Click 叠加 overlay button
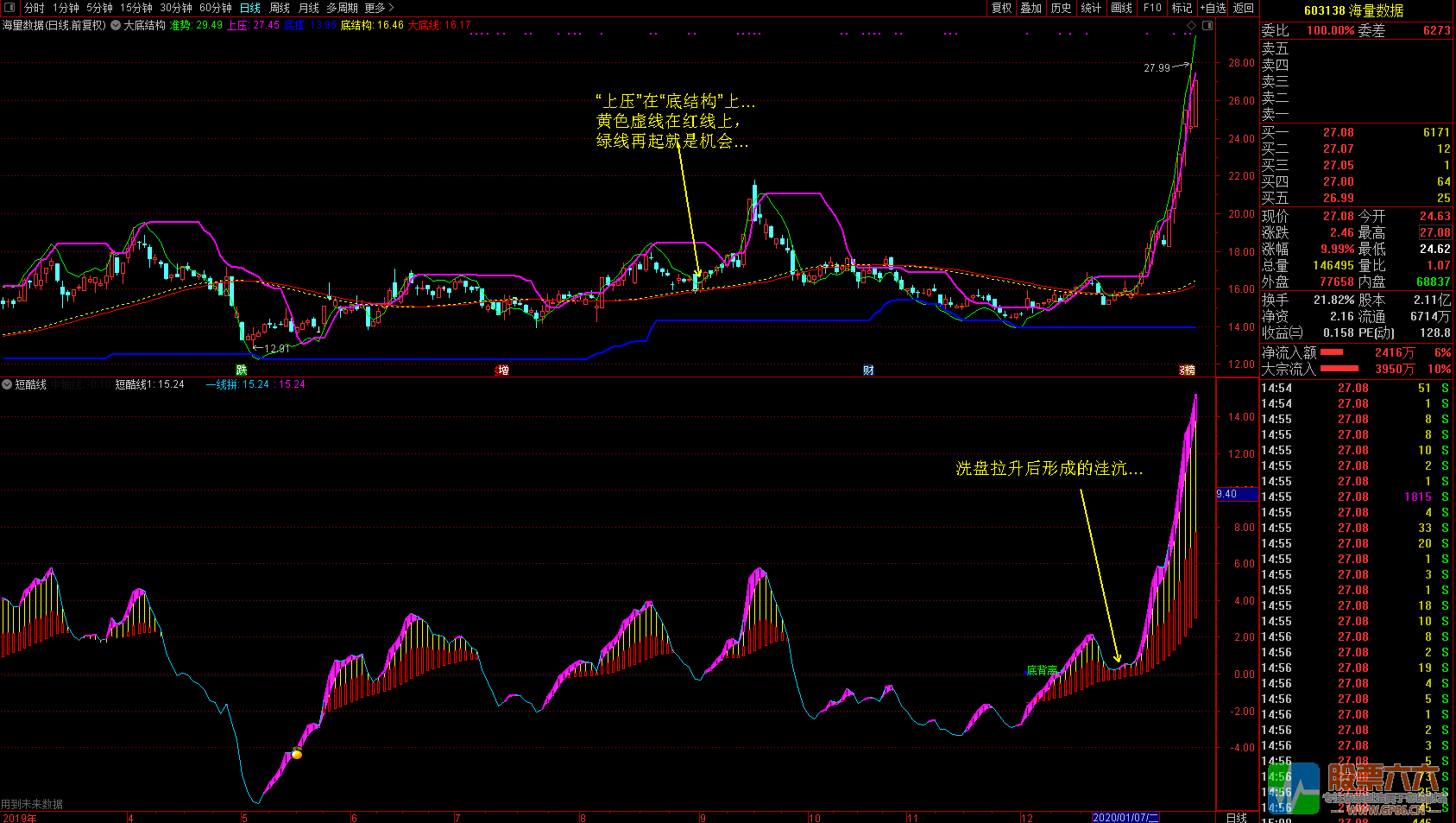This screenshot has height=823, width=1456. (1031, 8)
